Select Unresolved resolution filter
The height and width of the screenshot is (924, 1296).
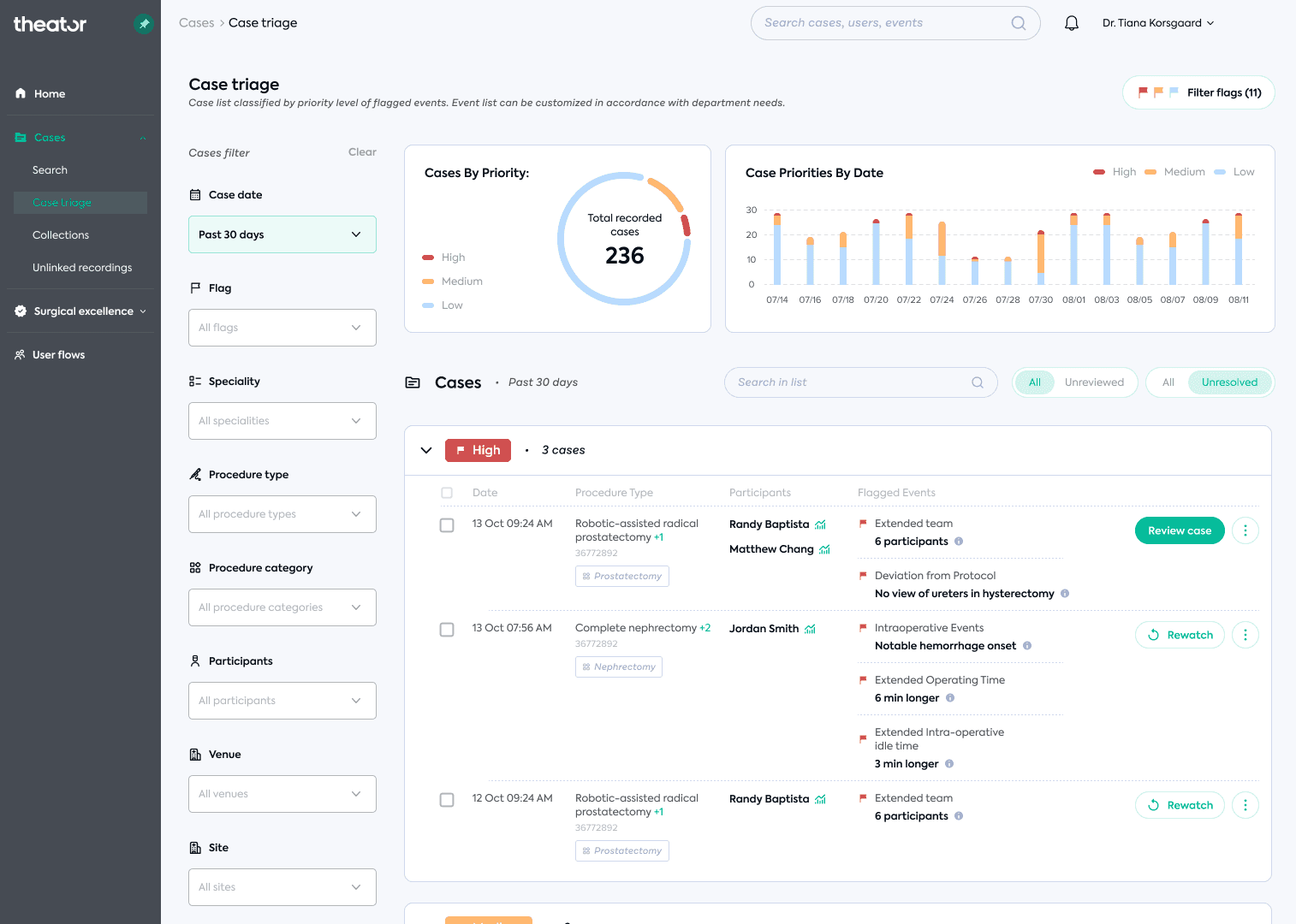1229,382
